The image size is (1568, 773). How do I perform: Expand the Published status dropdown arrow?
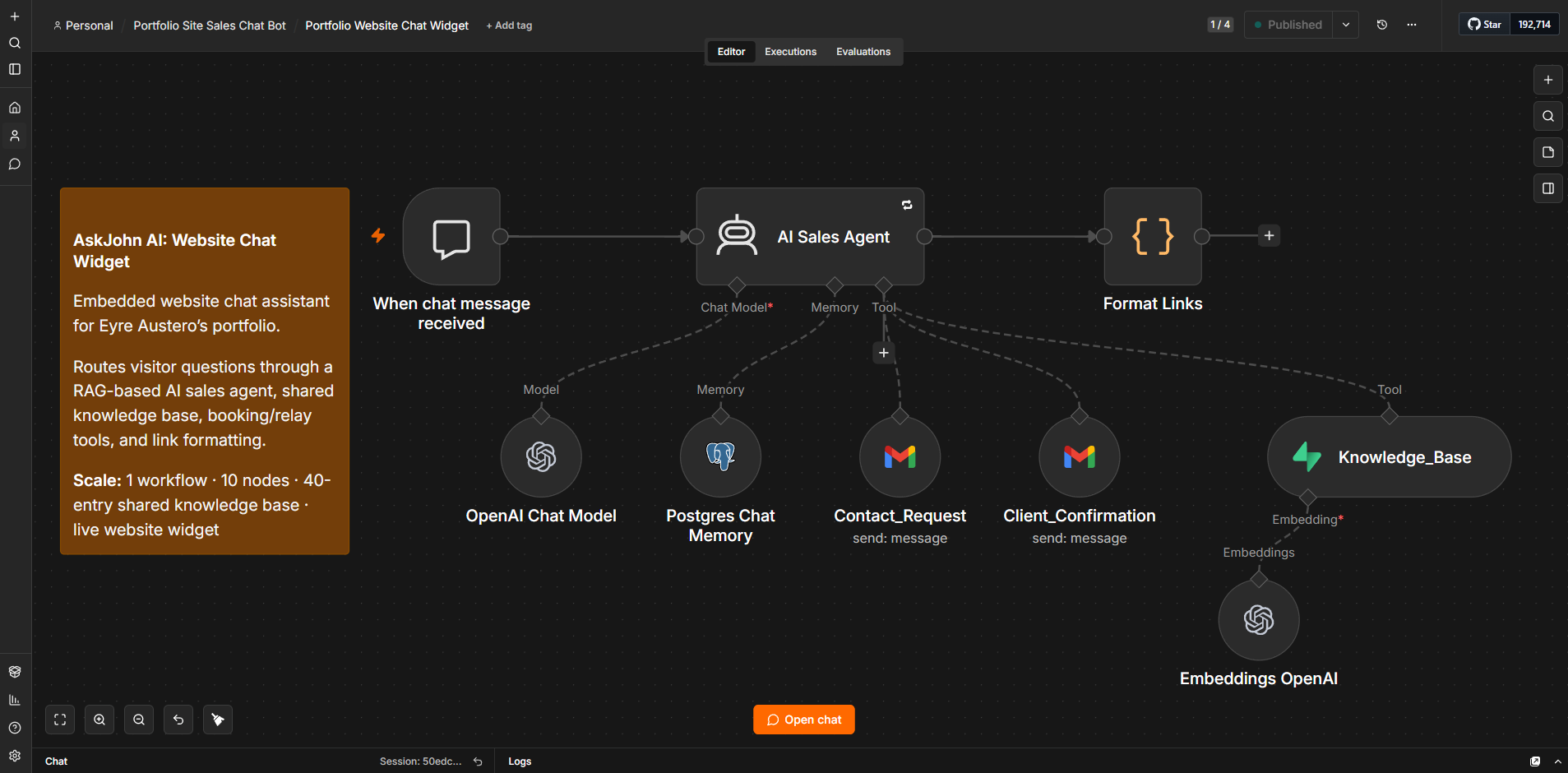pos(1346,25)
